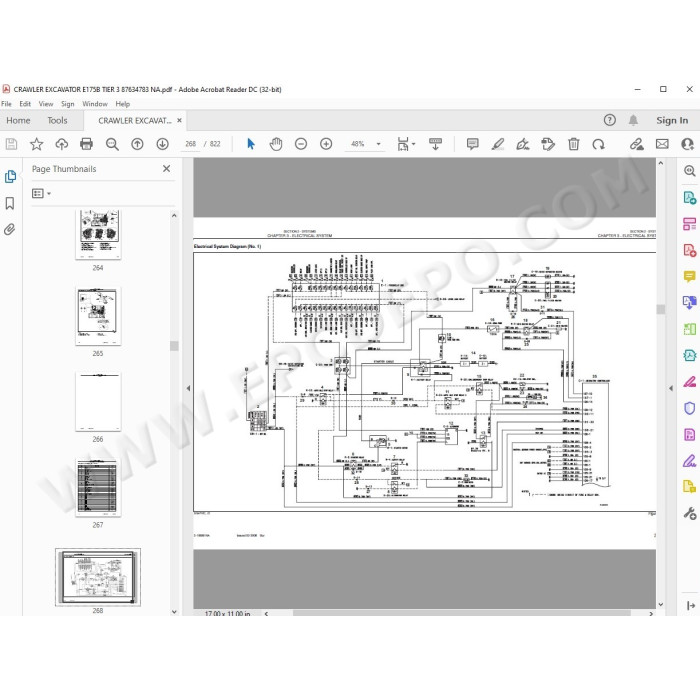The height and width of the screenshot is (700, 700).
Task: Add the star bookmark to favorites
Action: (x=36, y=144)
